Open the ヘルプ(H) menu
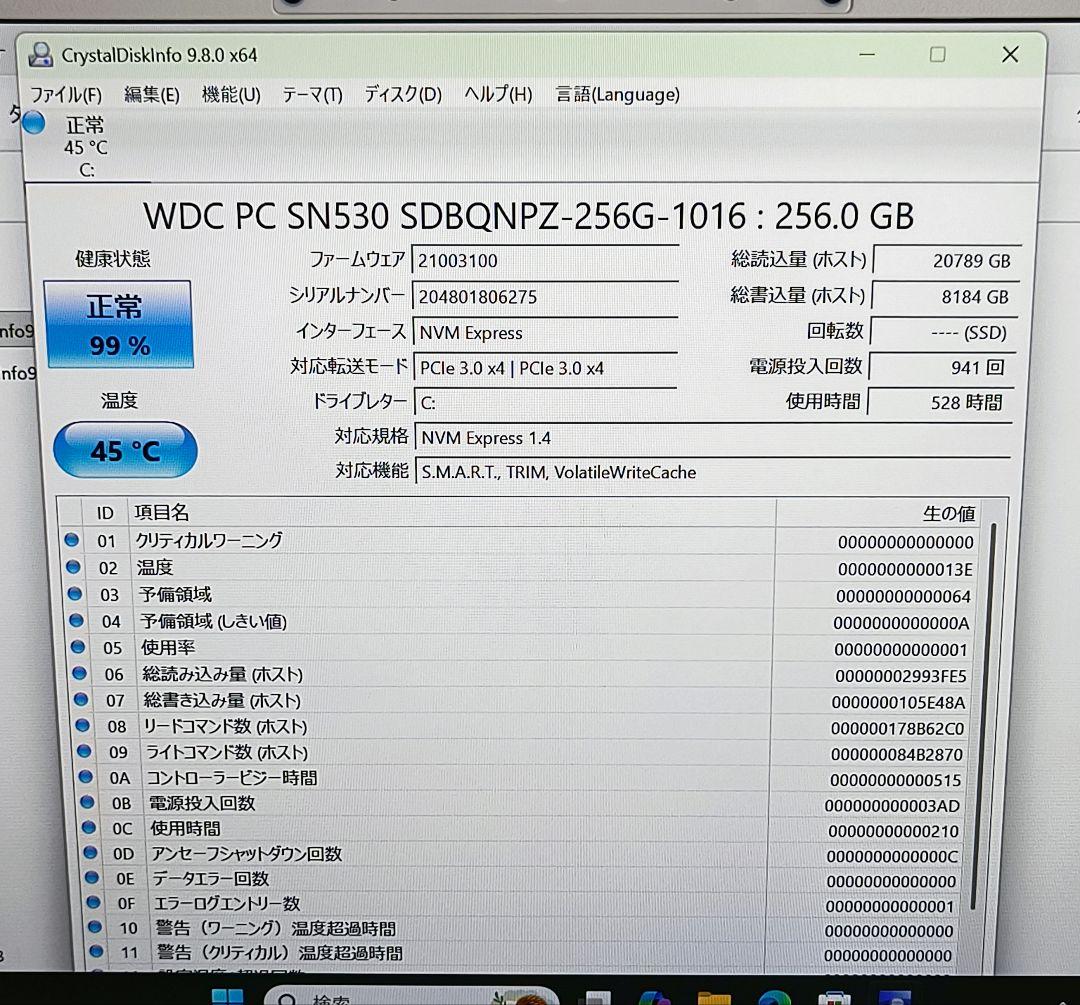1080x1005 pixels. click(x=498, y=94)
